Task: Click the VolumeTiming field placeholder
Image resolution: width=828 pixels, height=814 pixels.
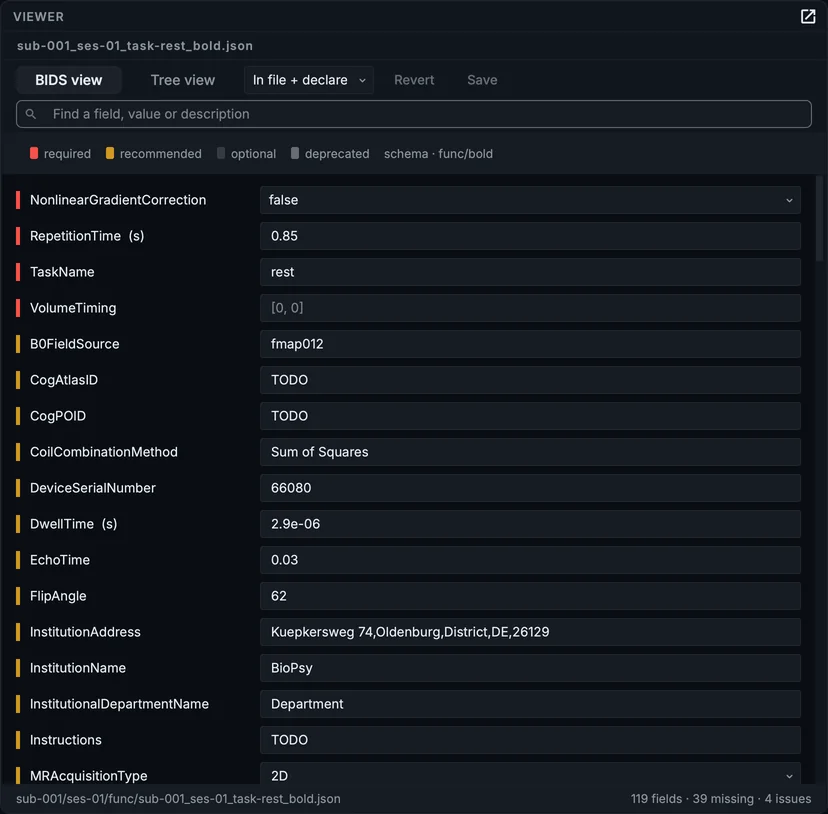Action: click(530, 308)
